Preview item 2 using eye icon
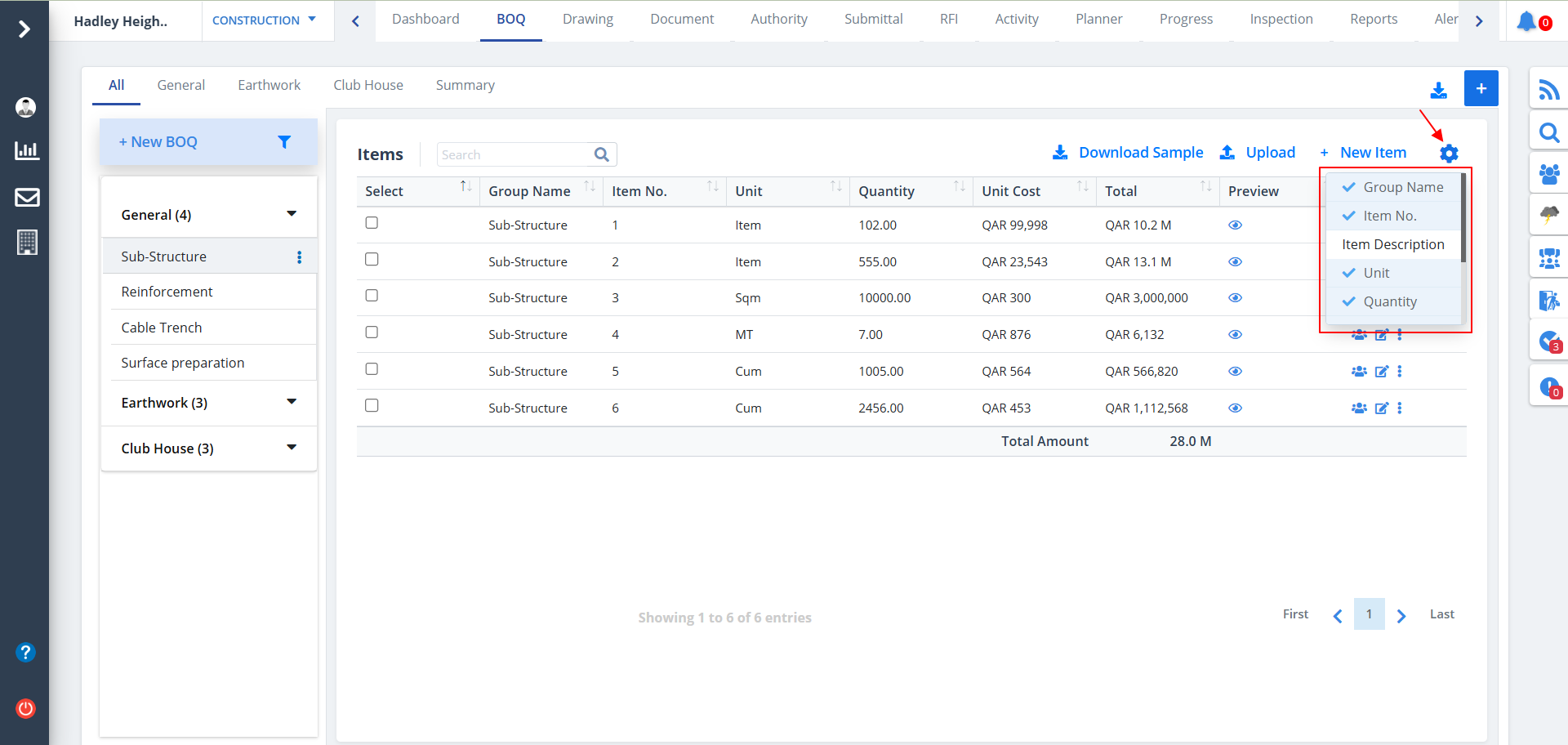1568x745 pixels. click(x=1235, y=262)
